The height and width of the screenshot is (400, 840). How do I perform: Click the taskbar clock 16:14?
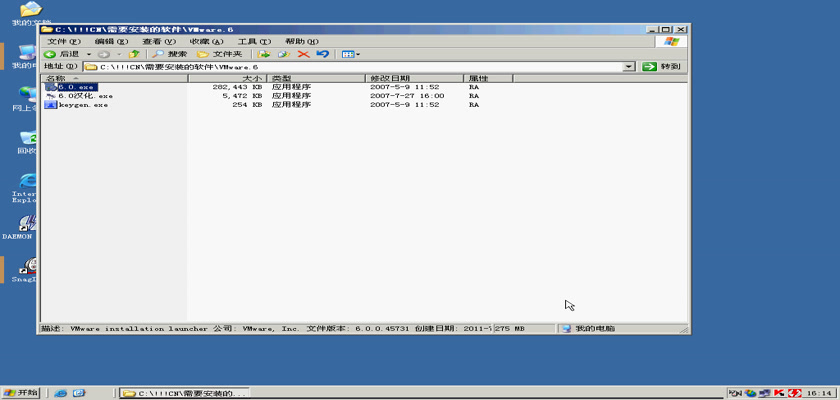click(820, 393)
